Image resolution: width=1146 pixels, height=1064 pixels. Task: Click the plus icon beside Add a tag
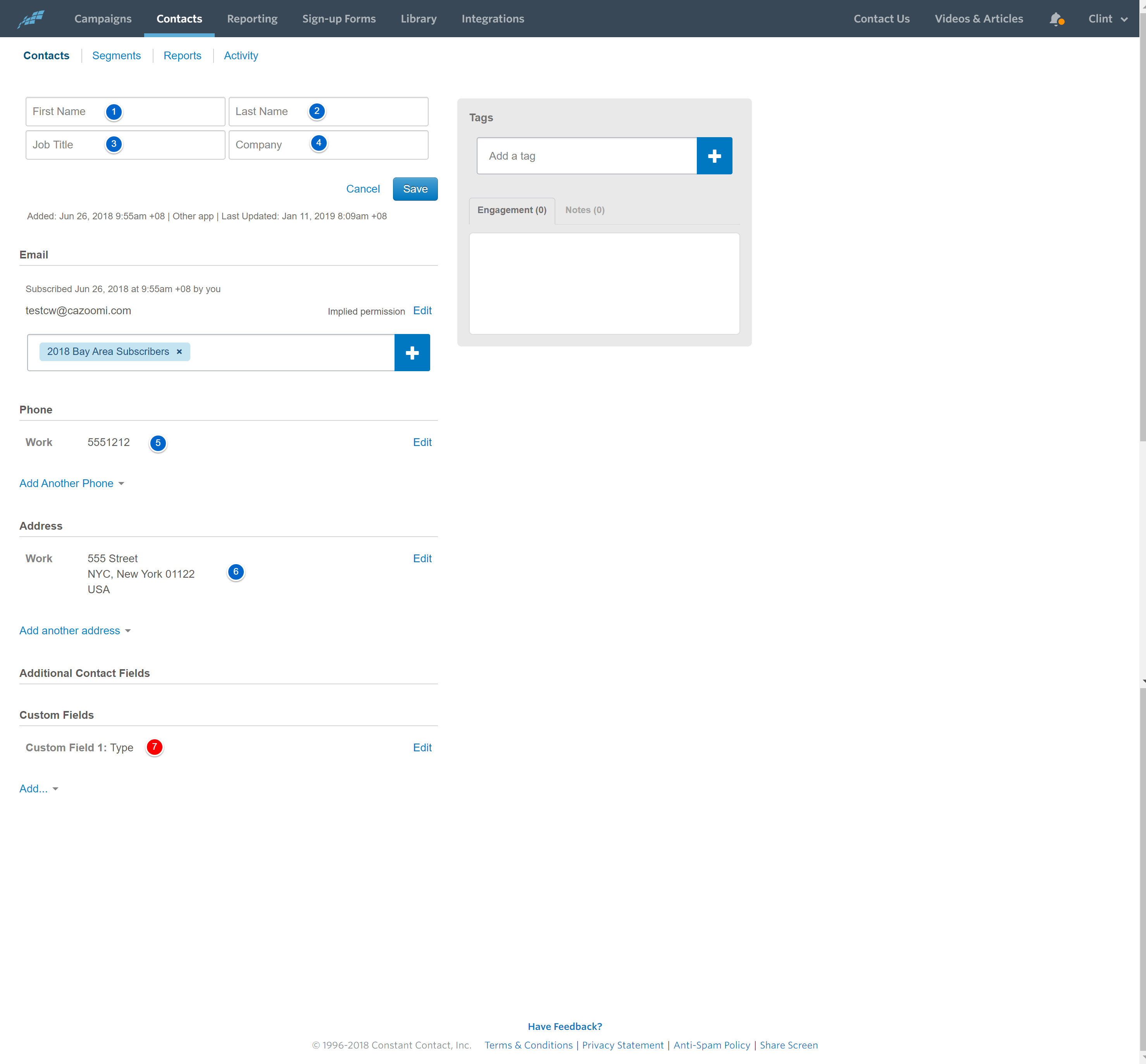tap(714, 155)
